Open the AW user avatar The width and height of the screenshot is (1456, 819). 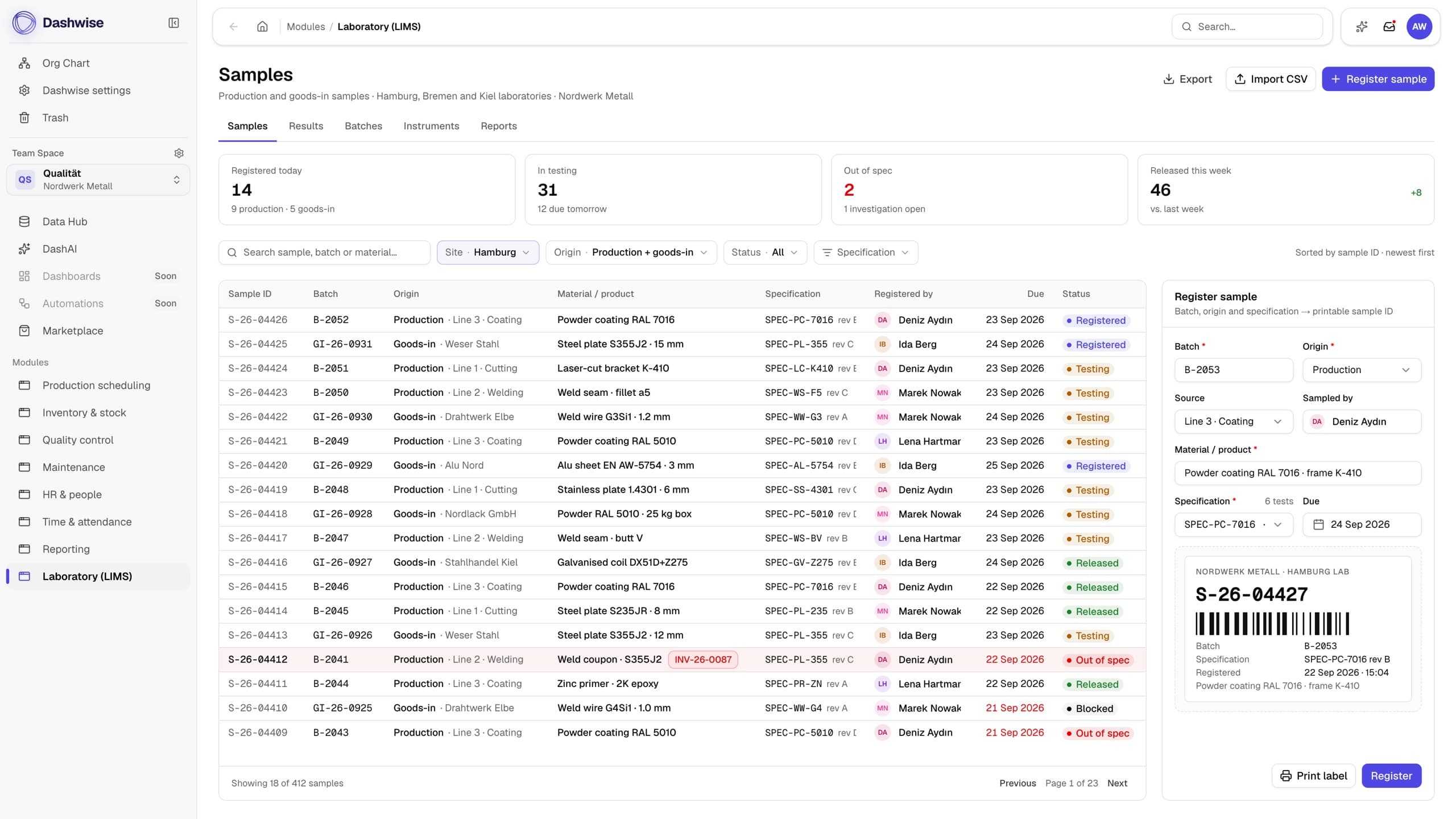[x=1419, y=27]
